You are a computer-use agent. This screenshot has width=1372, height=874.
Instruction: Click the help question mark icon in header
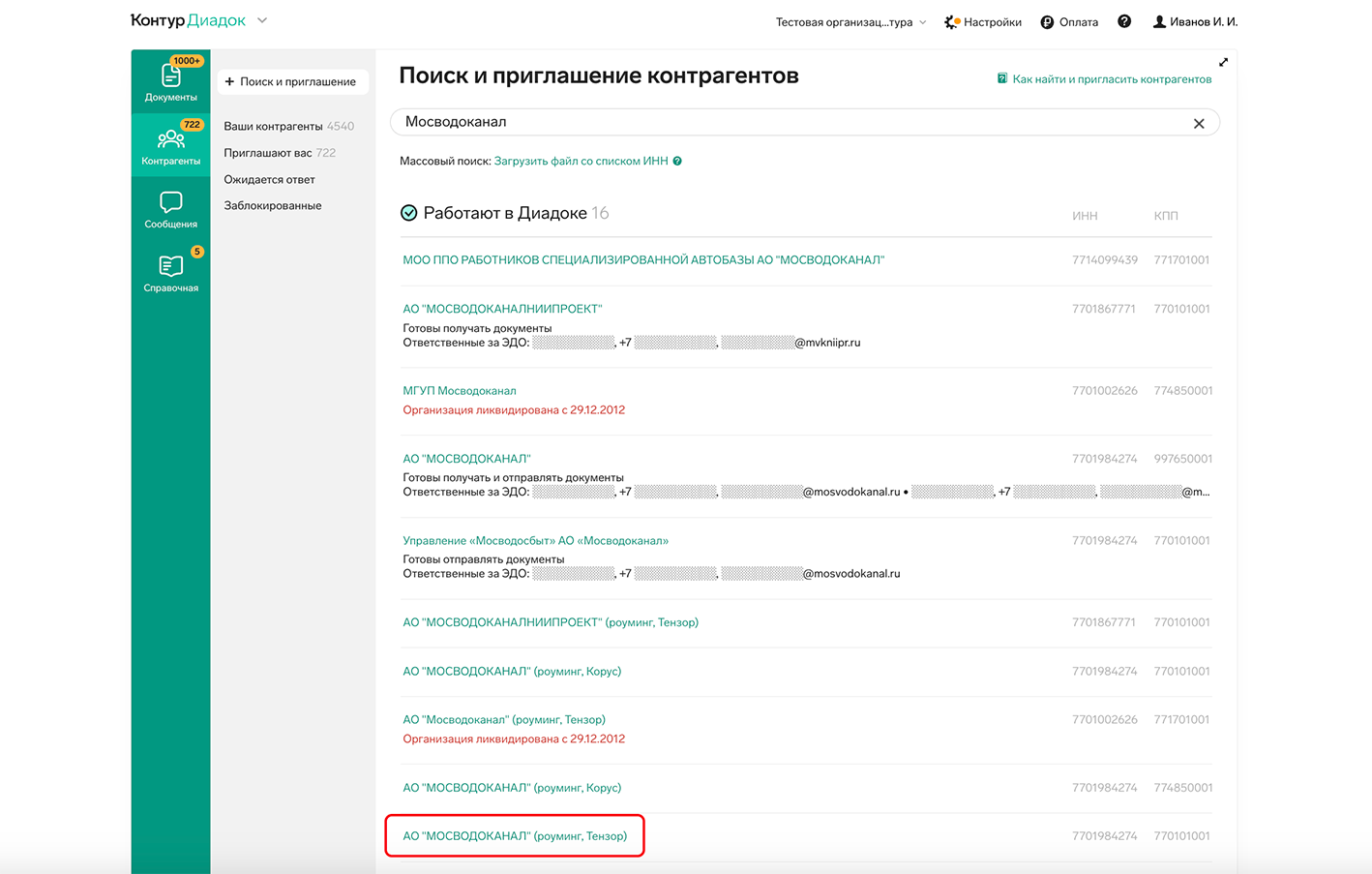[1124, 21]
